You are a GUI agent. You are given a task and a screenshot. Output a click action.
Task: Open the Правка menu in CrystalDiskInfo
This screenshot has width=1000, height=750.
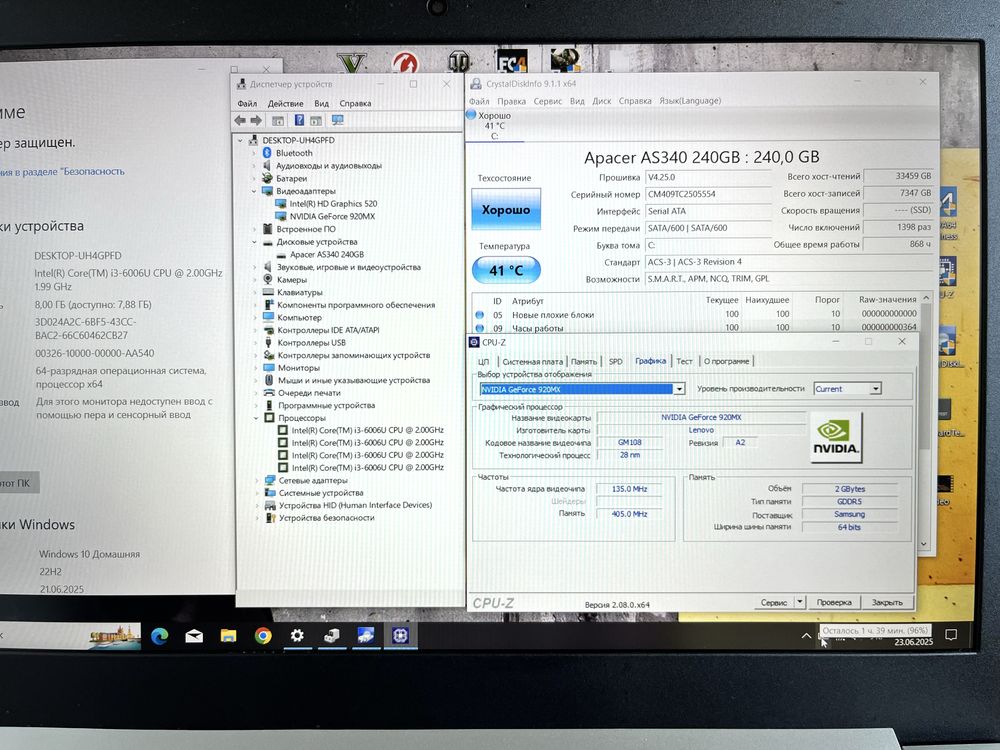point(511,101)
